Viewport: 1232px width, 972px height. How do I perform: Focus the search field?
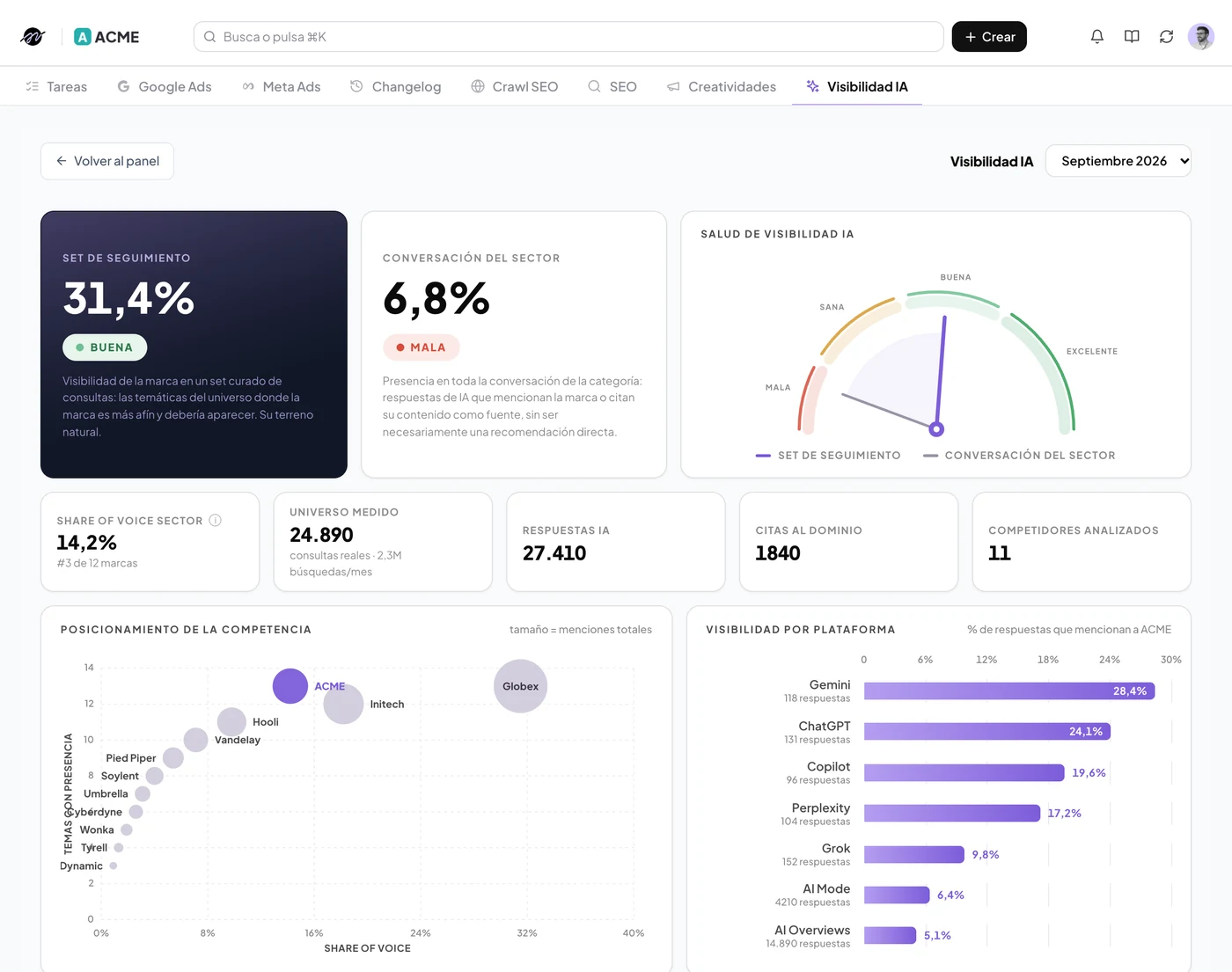point(568,37)
